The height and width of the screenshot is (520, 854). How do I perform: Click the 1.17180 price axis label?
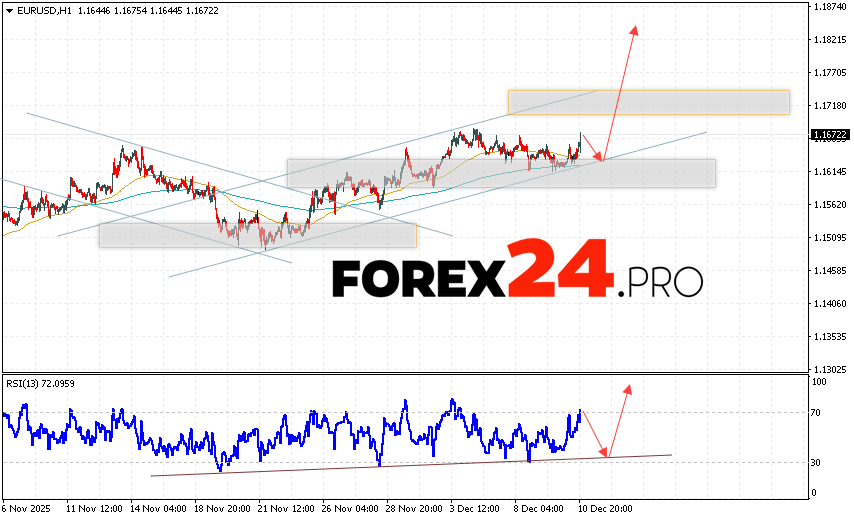click(830, 106)
